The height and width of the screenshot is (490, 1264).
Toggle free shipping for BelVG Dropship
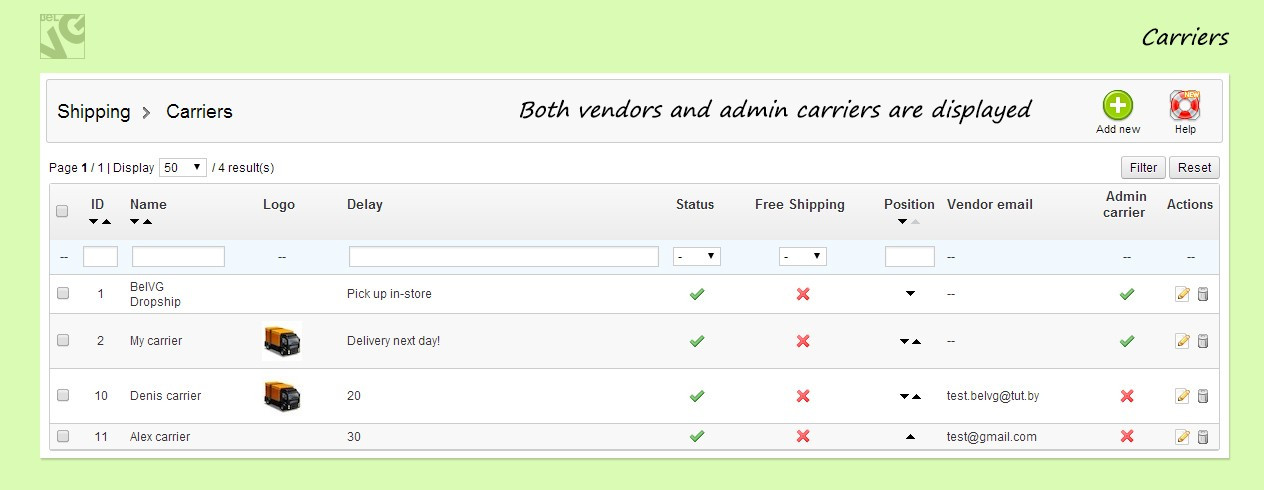click(802, 294)
